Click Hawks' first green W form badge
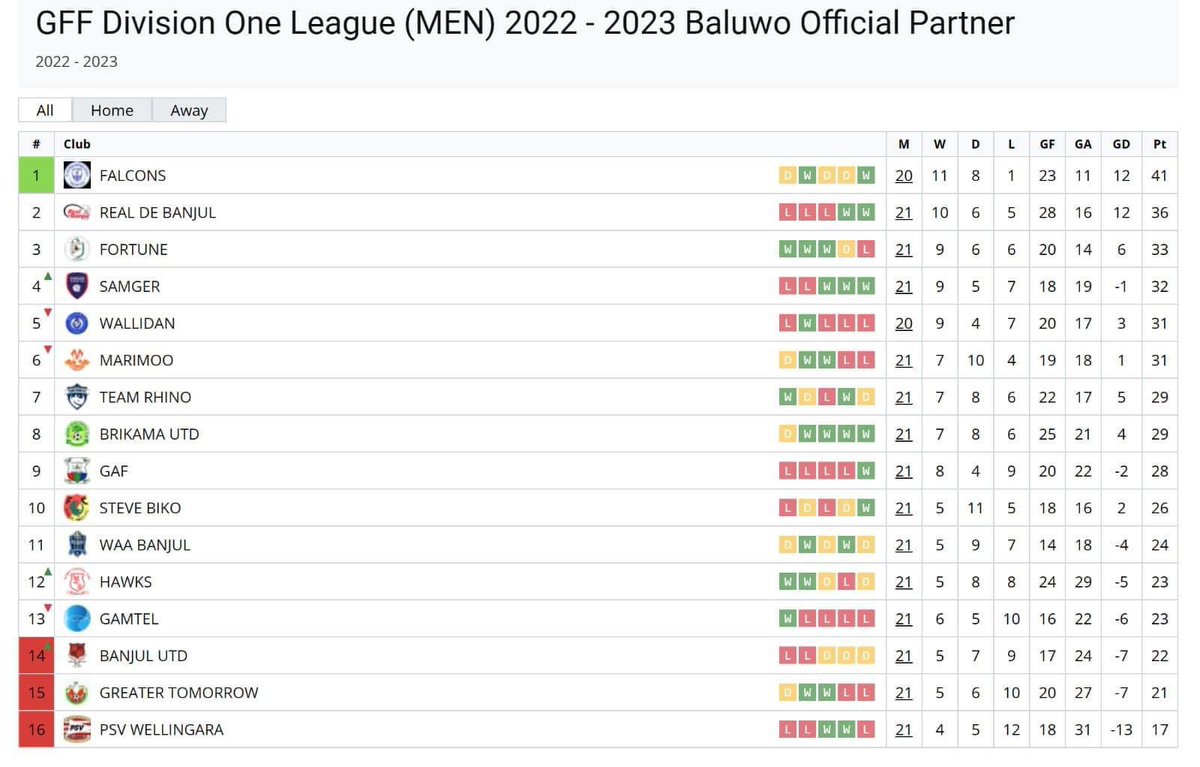This screenshot has height=767, width=1200. [x=788, y=582]
